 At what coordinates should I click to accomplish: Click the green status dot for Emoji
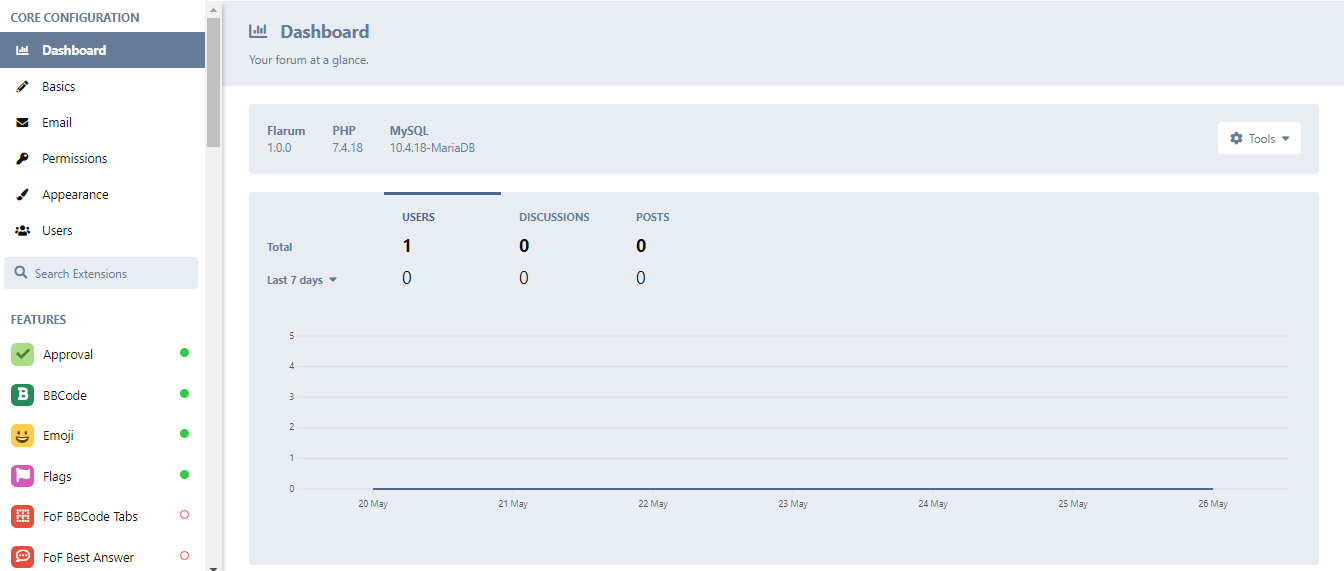pyautogui.click(x=184, y=434)
